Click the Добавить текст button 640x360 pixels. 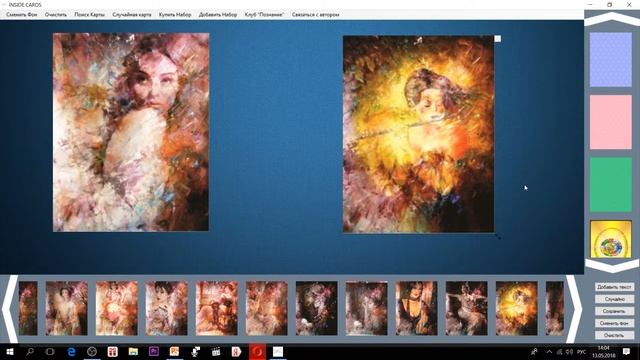614,287
